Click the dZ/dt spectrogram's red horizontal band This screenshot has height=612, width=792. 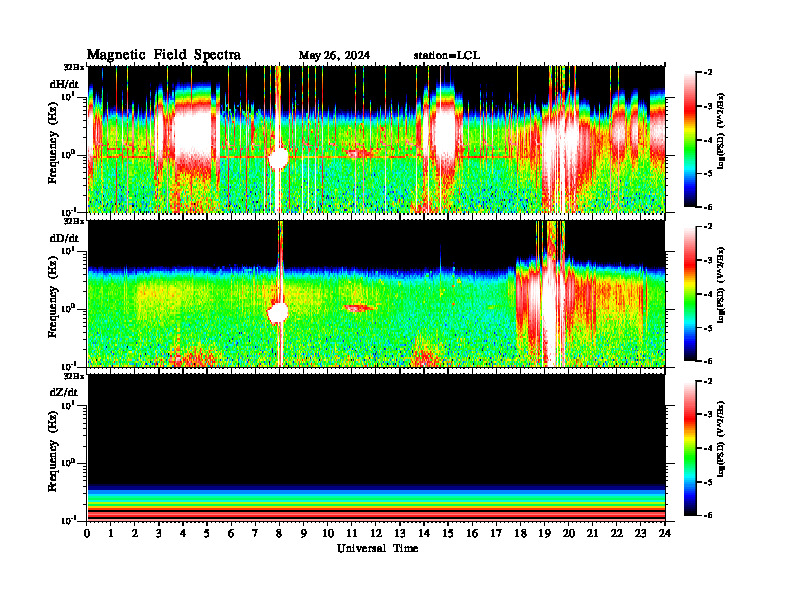click(x=377, y=514)
